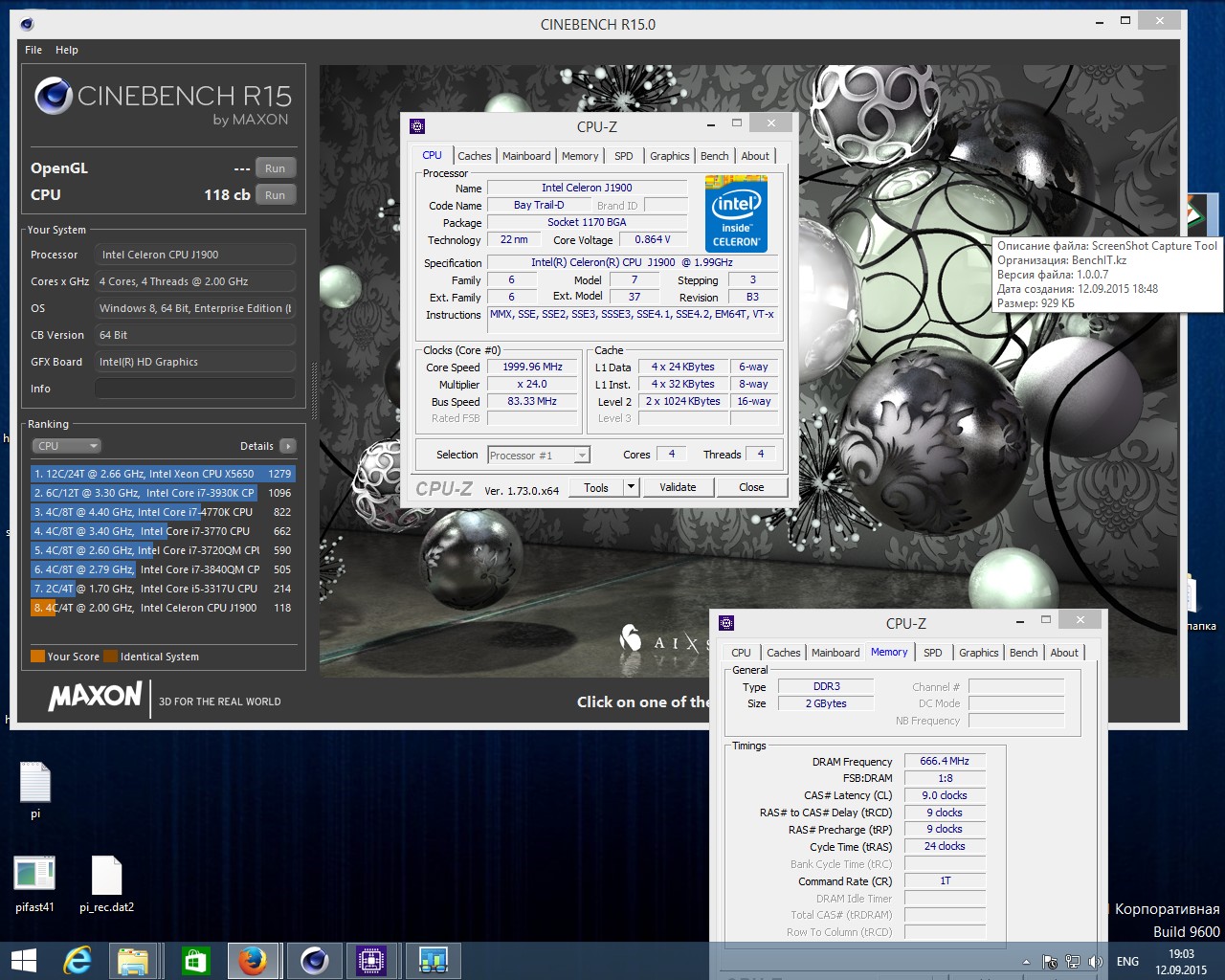Open the last taskbar application icon
Viewport: 1225px width, 980px height.
[433, 961]
